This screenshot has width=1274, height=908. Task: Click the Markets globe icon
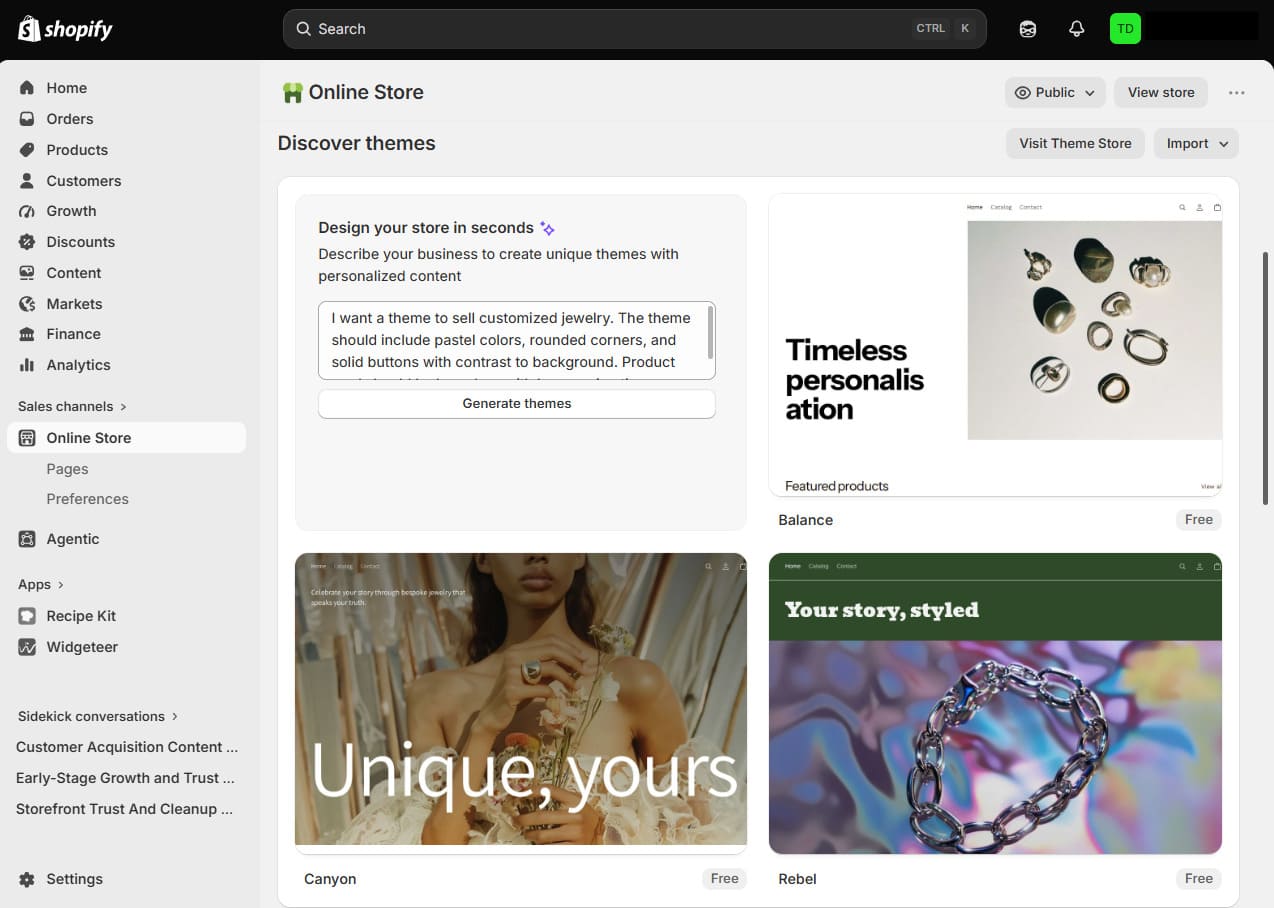click(x=27, y=304)
